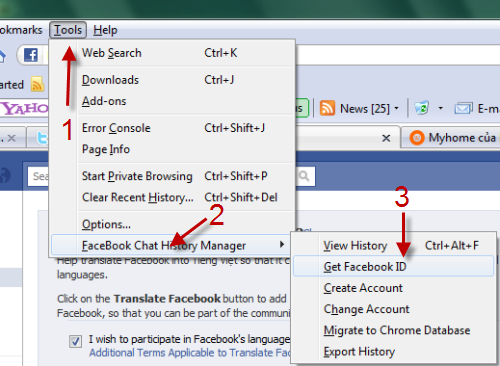Click the E-mail envelope icon
The width and height of the screenshot is (500, 366).
(x=463, y=108)
